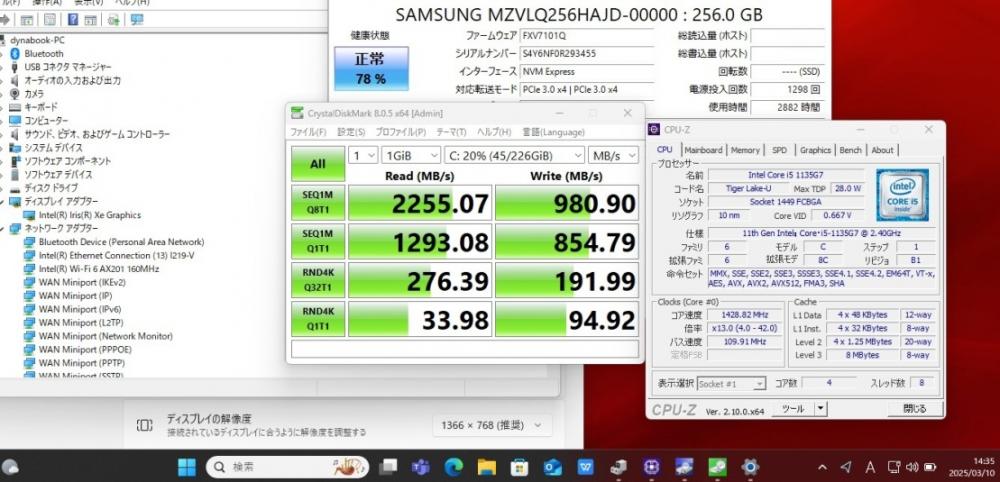Viewport: 1000px width, 482px height.
Task: Switch to Mainboard tab in CPU-Z
Action: click(x=703, y=150)
